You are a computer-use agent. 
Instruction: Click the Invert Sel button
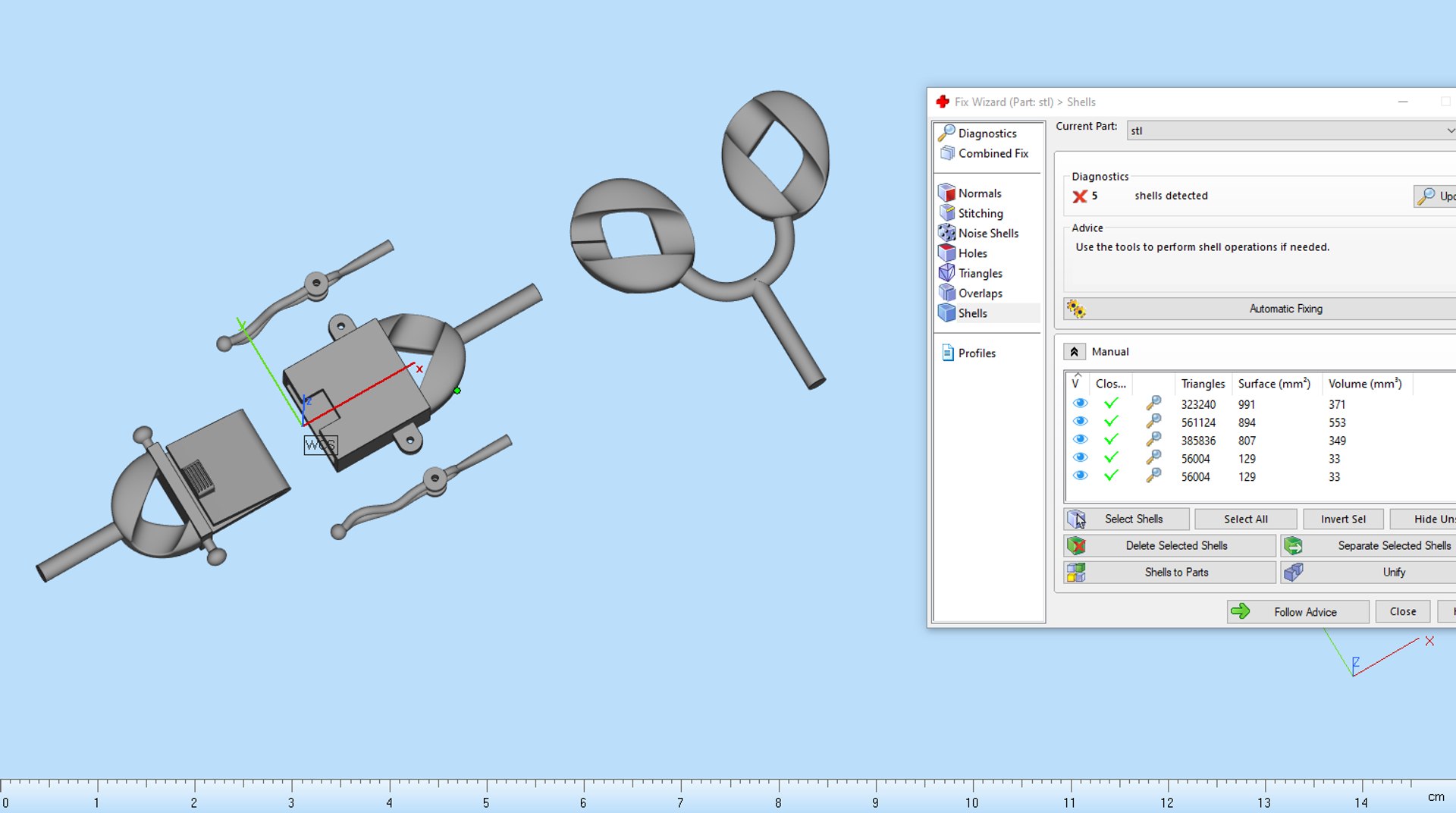click(1343, 519)
